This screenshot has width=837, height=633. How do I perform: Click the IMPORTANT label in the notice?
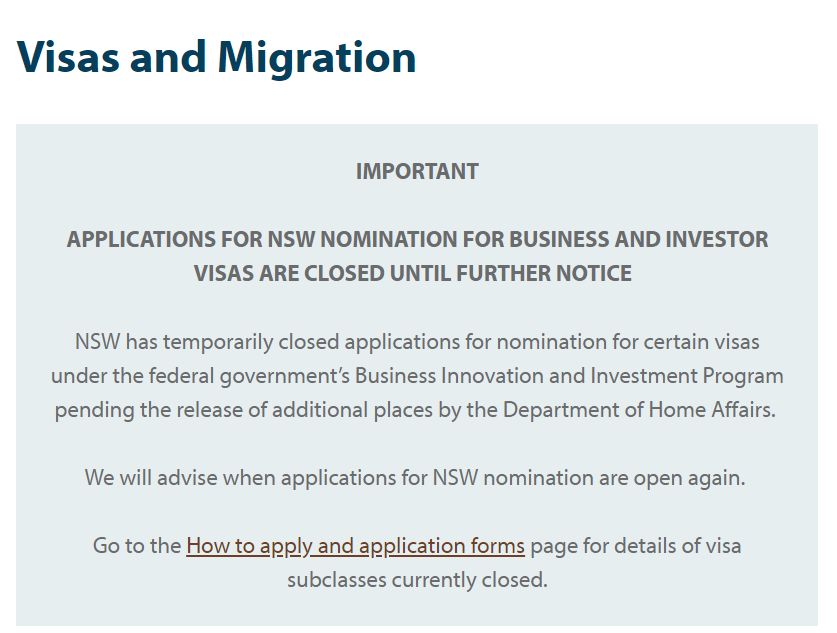click(417, 171)
